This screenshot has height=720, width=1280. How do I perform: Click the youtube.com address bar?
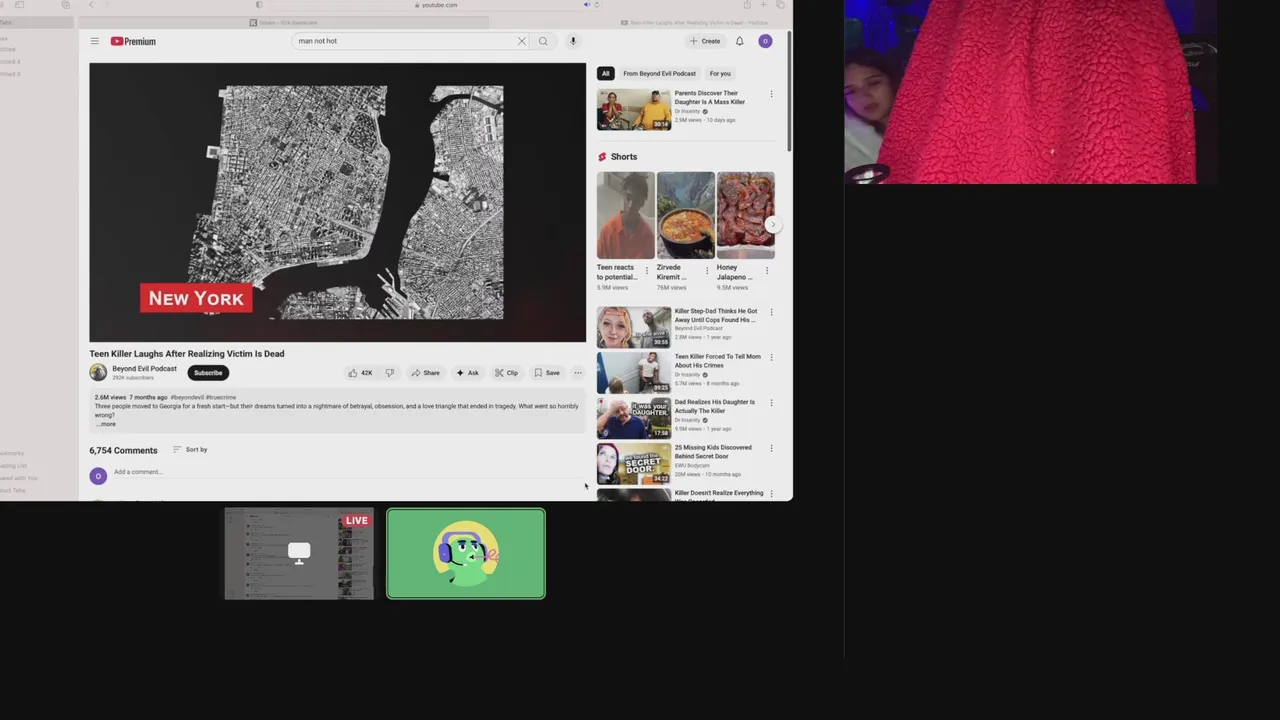pos(438,5)
